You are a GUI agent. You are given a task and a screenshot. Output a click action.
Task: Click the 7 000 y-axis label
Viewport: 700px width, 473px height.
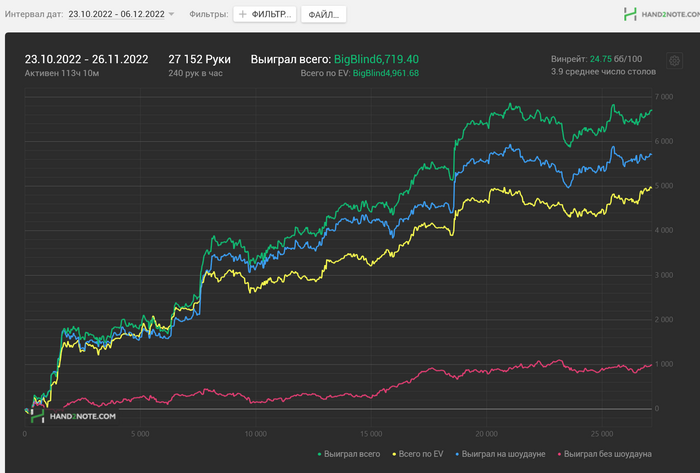pyautogui.click(x=664, y=97)
